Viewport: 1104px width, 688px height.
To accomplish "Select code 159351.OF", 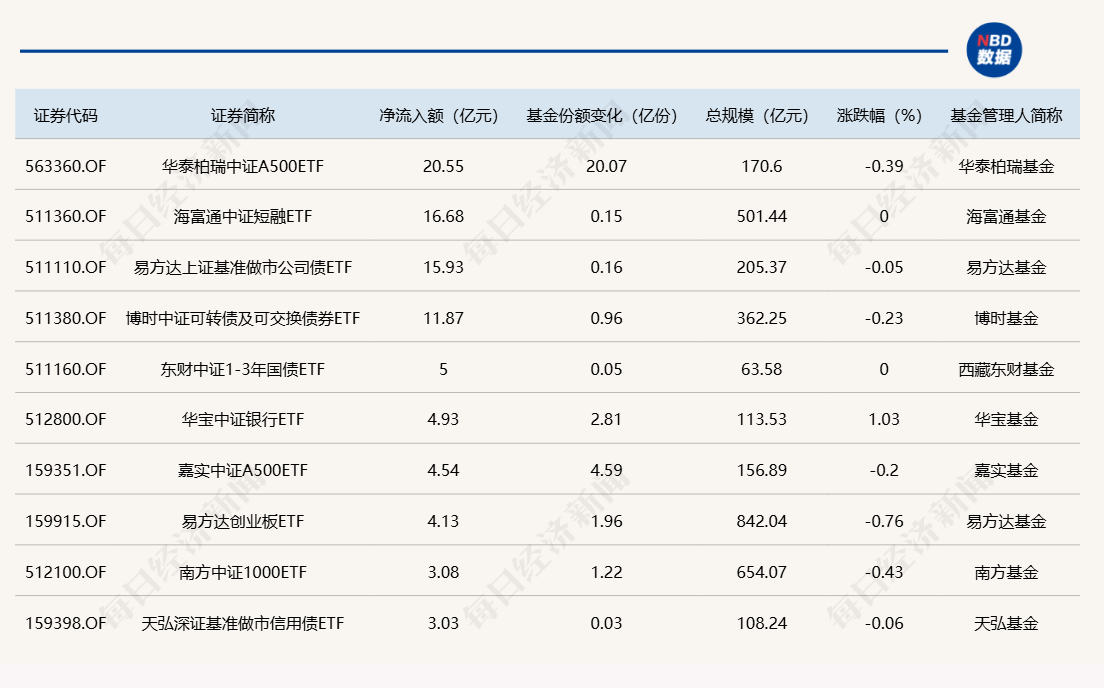I will (x=65, y=470).
